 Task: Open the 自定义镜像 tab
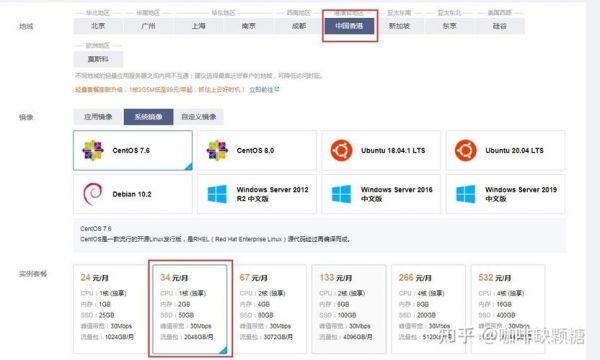coord(199,117)
